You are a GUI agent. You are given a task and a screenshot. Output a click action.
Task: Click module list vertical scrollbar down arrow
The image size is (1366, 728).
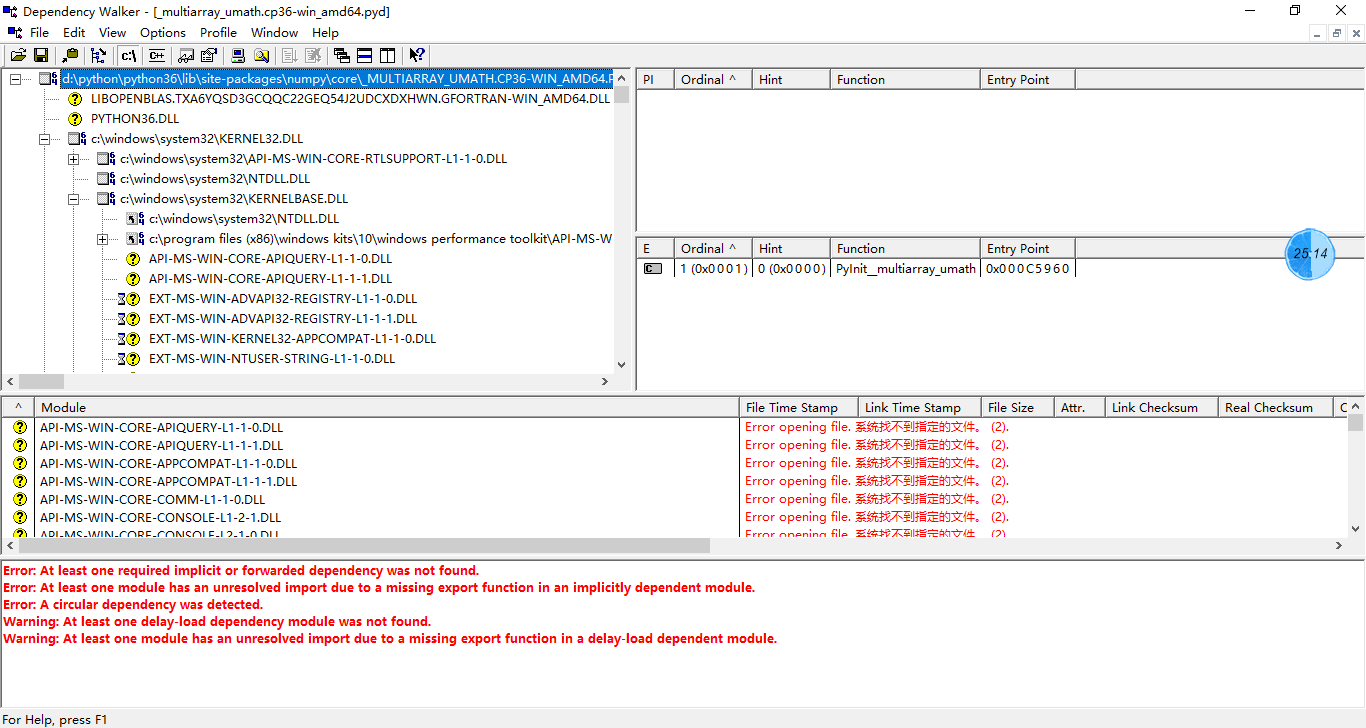[x=1356, y=529]
